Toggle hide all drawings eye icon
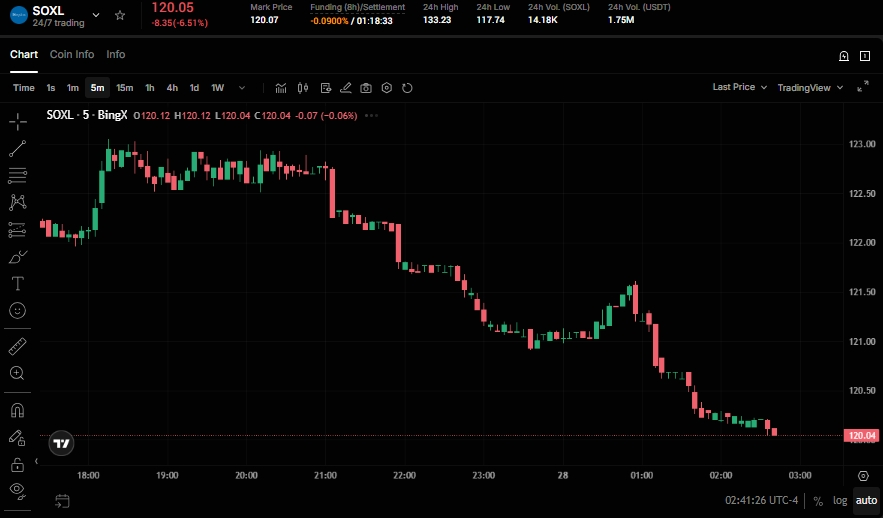 point(17,489)
